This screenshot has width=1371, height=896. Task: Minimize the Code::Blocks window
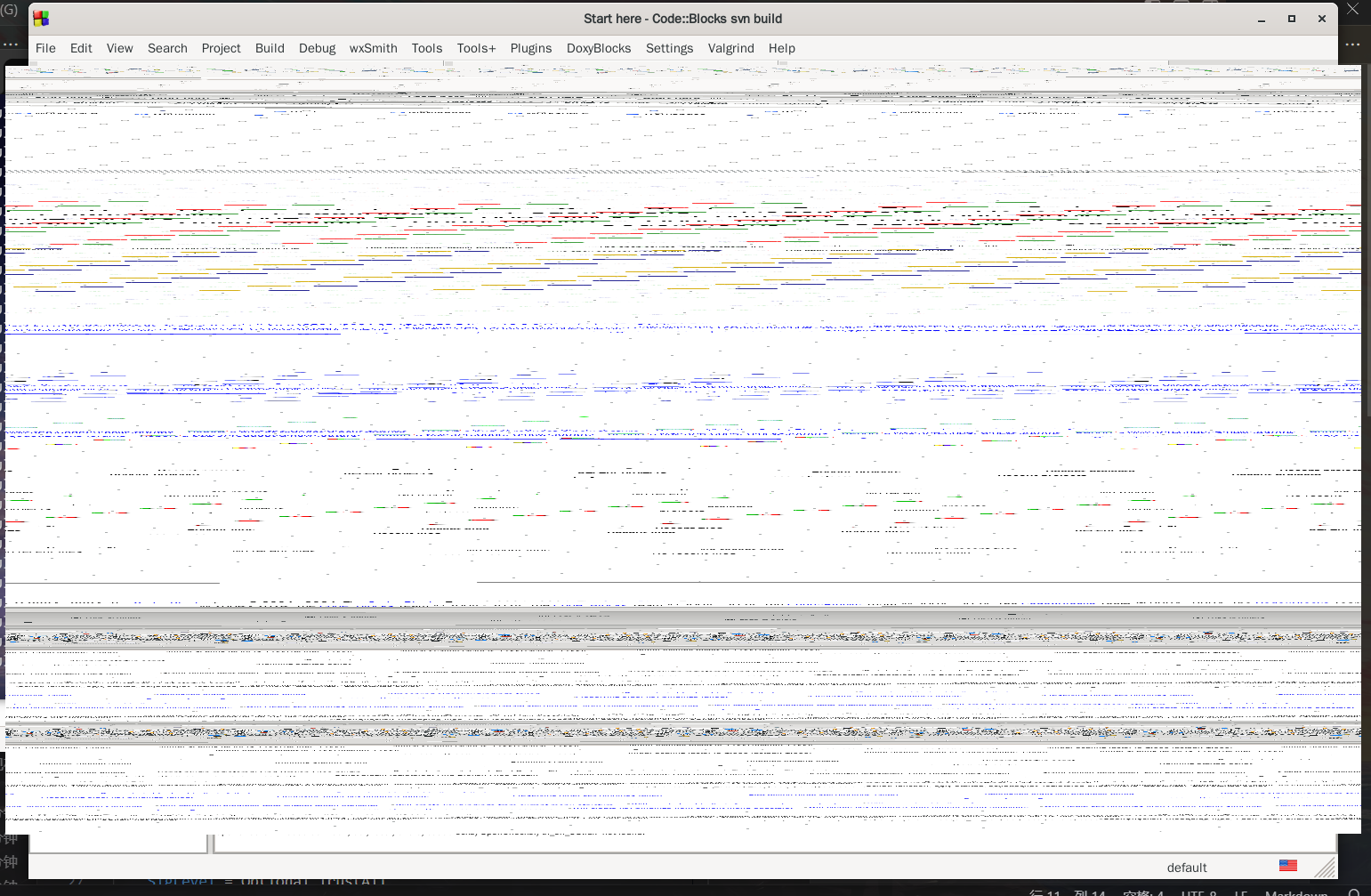click(1262, 19)
